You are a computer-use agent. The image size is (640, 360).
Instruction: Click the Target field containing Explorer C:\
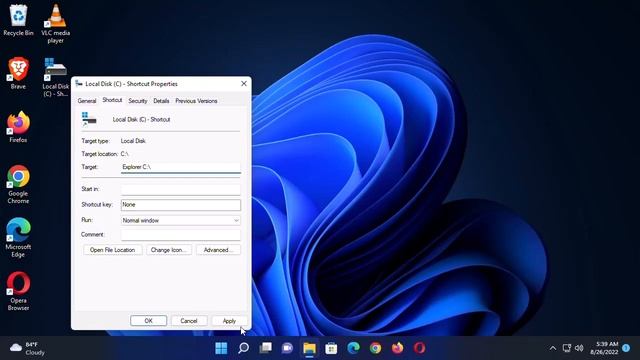(181, 167)
